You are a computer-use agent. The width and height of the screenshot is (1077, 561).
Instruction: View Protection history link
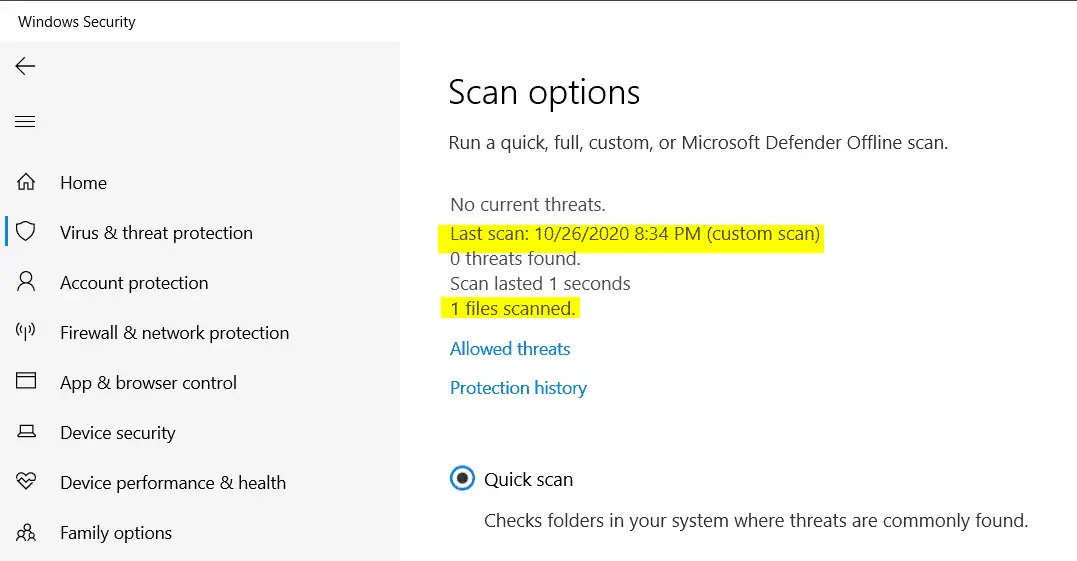point(518,388)
